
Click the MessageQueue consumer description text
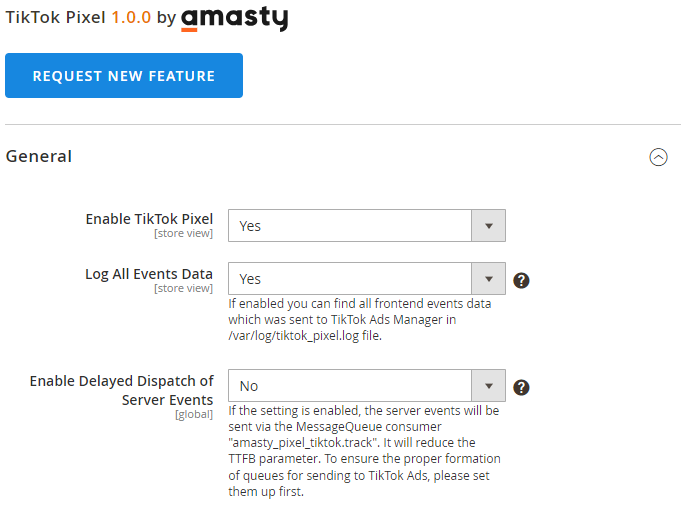tap(364, 451)
